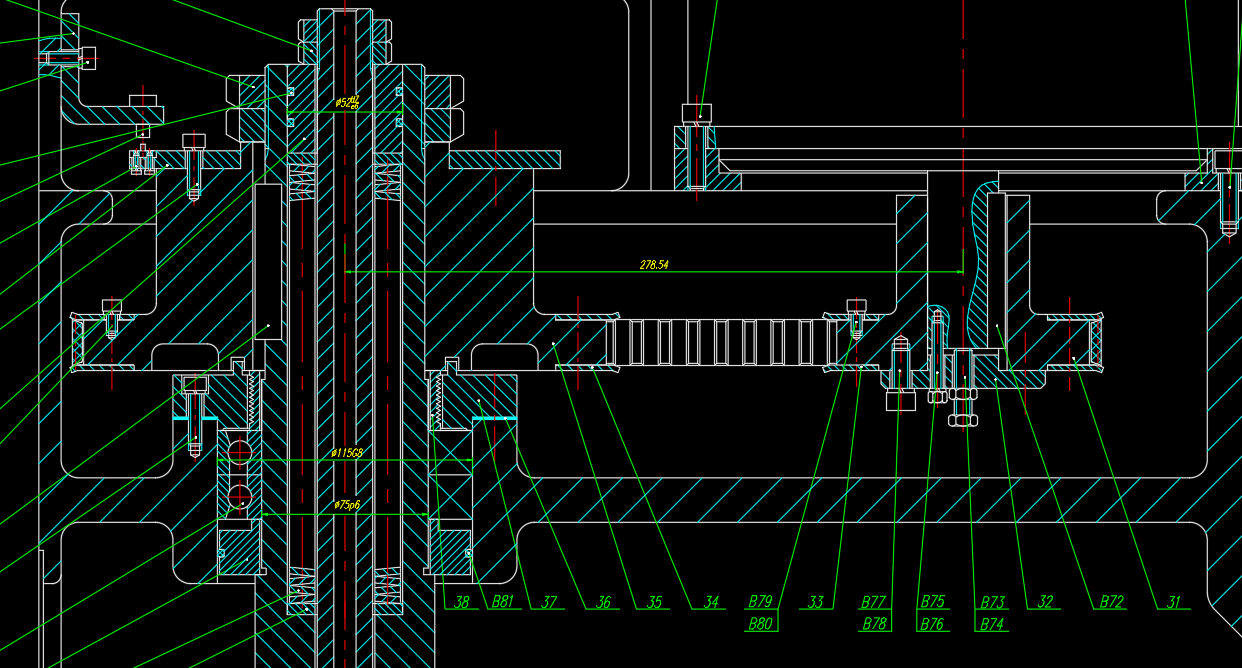Select part label 35
The height and width of the screenshot is (668, 1242).
(654, 602)
